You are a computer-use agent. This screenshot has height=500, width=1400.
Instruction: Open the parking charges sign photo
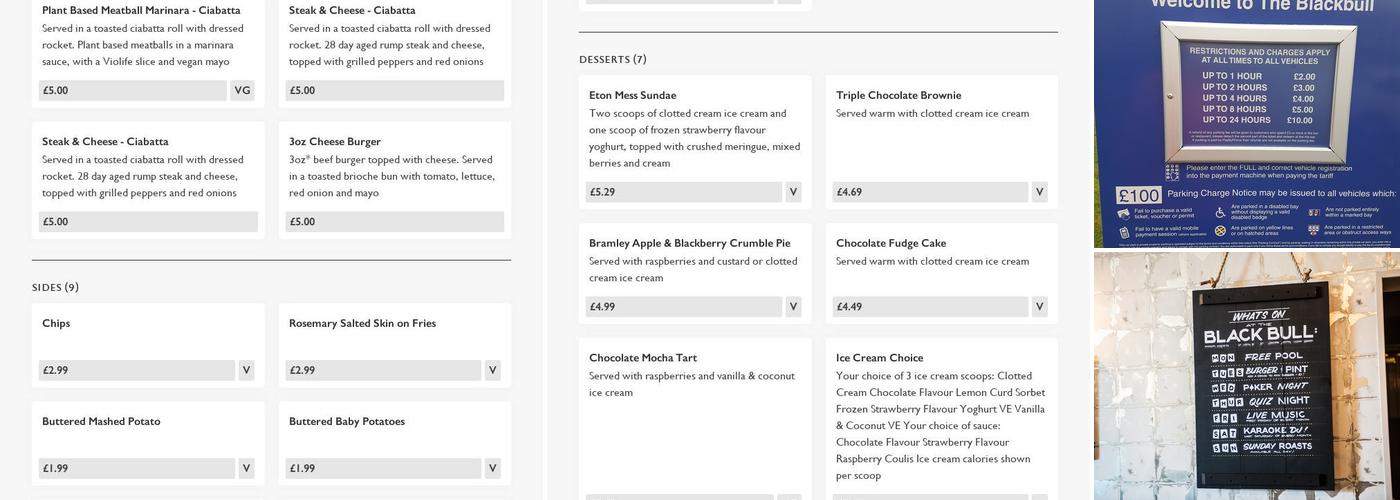coord(1246,122)
